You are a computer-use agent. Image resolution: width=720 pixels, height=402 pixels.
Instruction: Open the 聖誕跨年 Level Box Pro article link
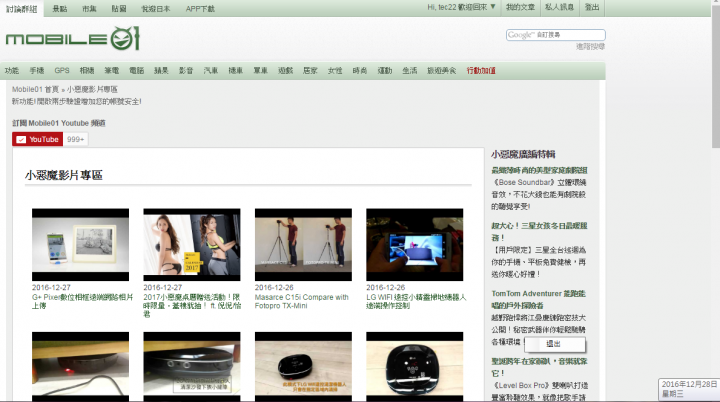tap(540, 367)
